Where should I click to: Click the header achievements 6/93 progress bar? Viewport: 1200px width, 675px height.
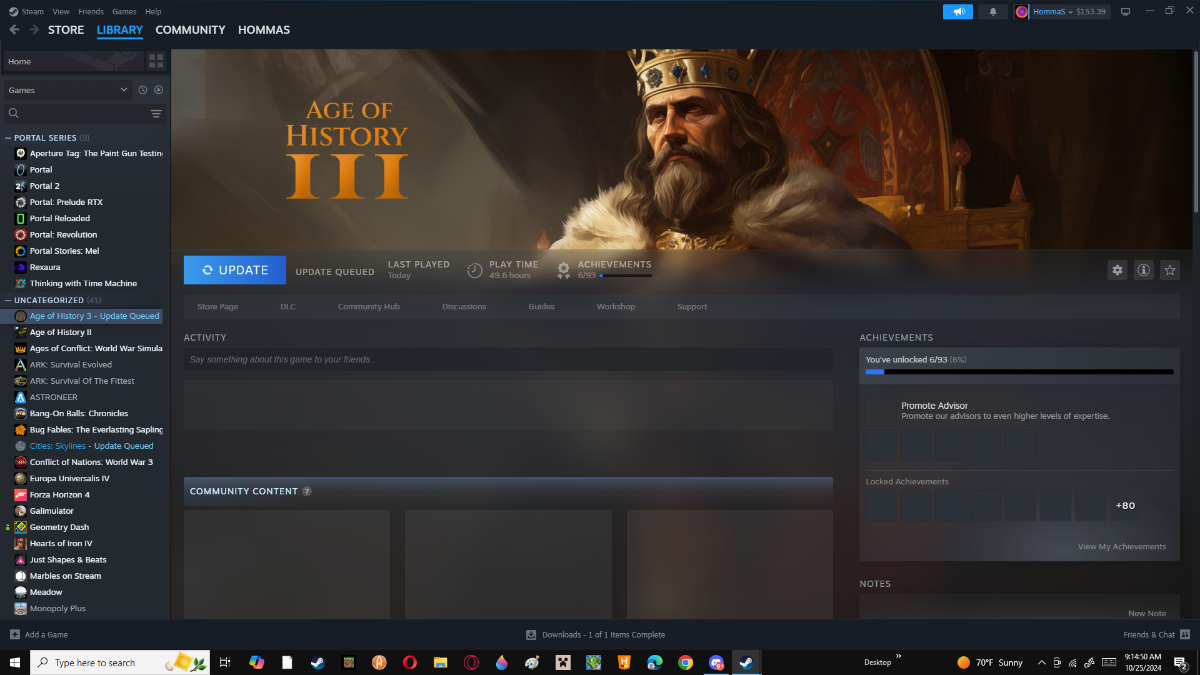click(625, 275)
